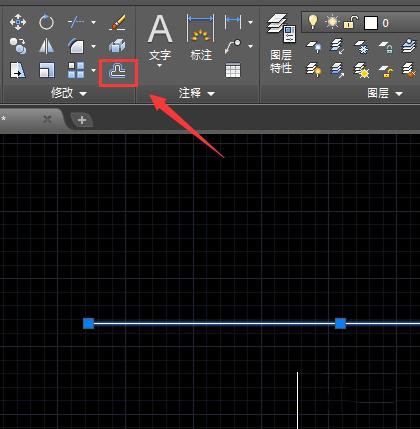Click the midpoint grip of selected line
Screen dimensions: 420x429
340,323
